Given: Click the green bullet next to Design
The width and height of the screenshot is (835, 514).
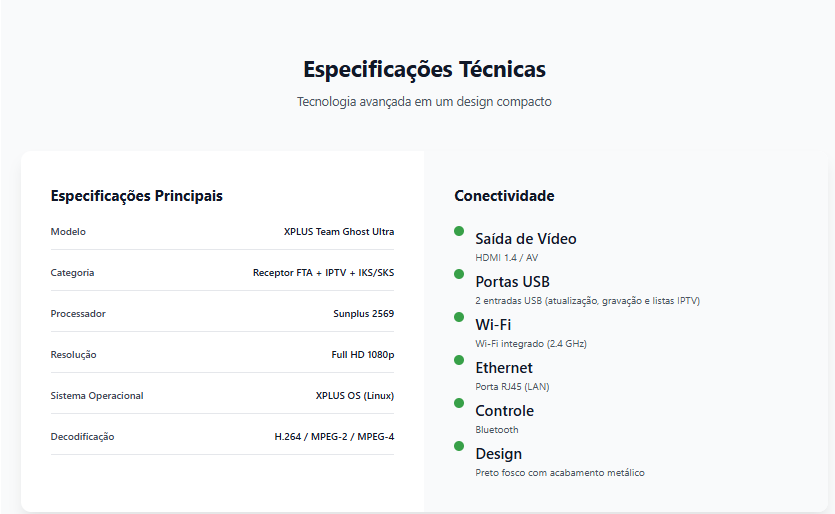Looking at the screenshot, I should tap(459, 446).
